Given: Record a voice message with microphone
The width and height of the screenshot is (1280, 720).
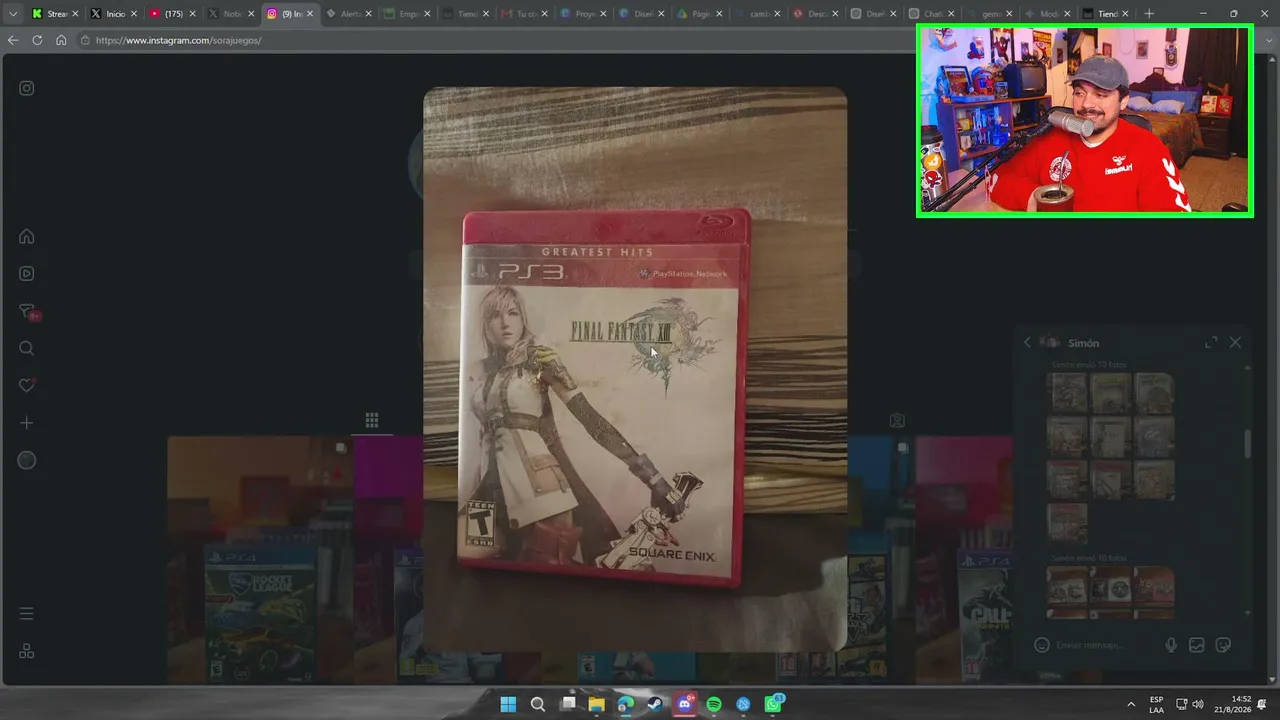Looking at the screenshot, I should click(x=1171, y=645).
